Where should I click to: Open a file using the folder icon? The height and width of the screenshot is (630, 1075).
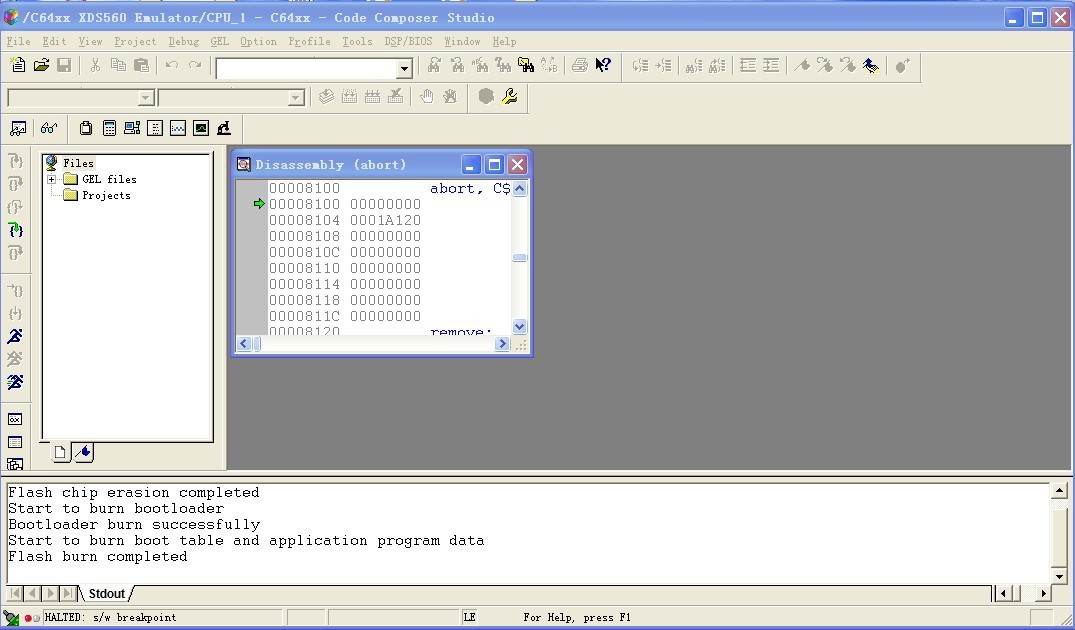pos(41,65)
